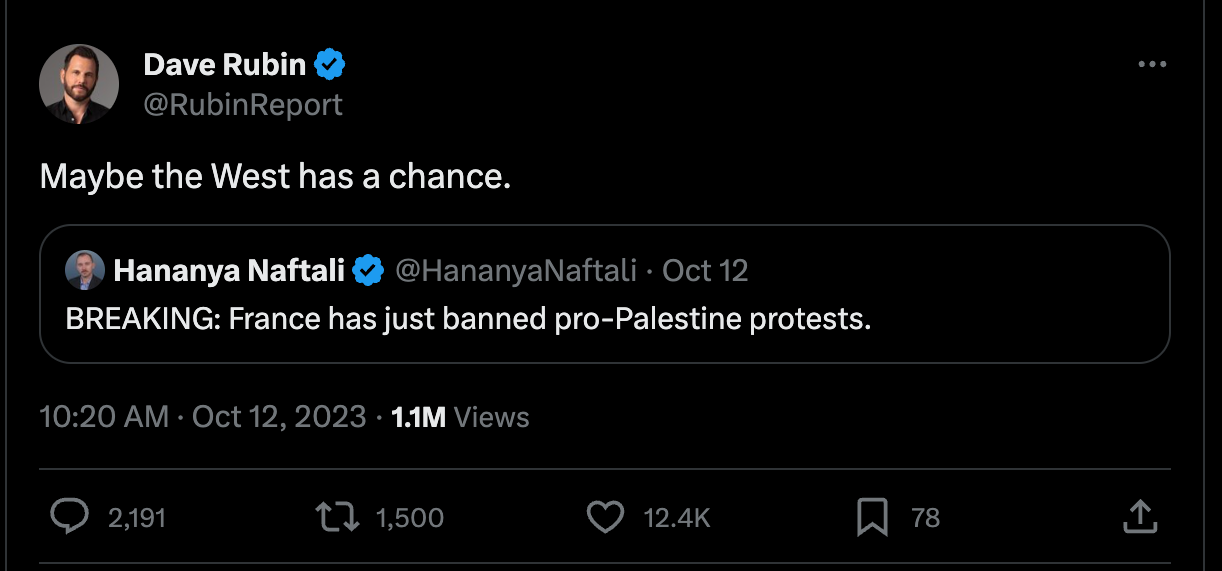Click the 1.1M Views count
The width and height of the screenshot is (1222, 571).
coord(460,417)
